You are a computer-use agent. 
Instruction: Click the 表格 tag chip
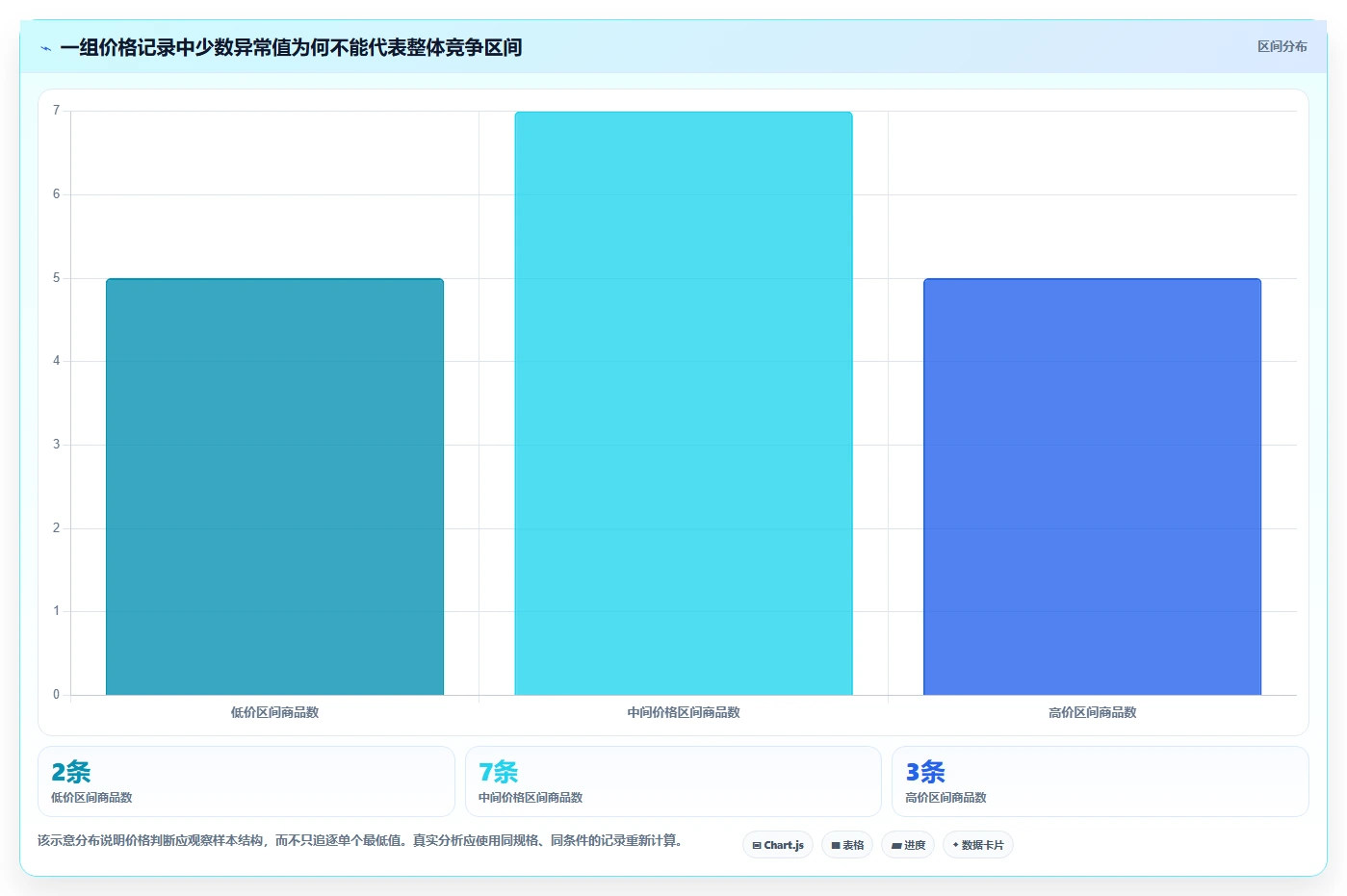click(847, 845)
